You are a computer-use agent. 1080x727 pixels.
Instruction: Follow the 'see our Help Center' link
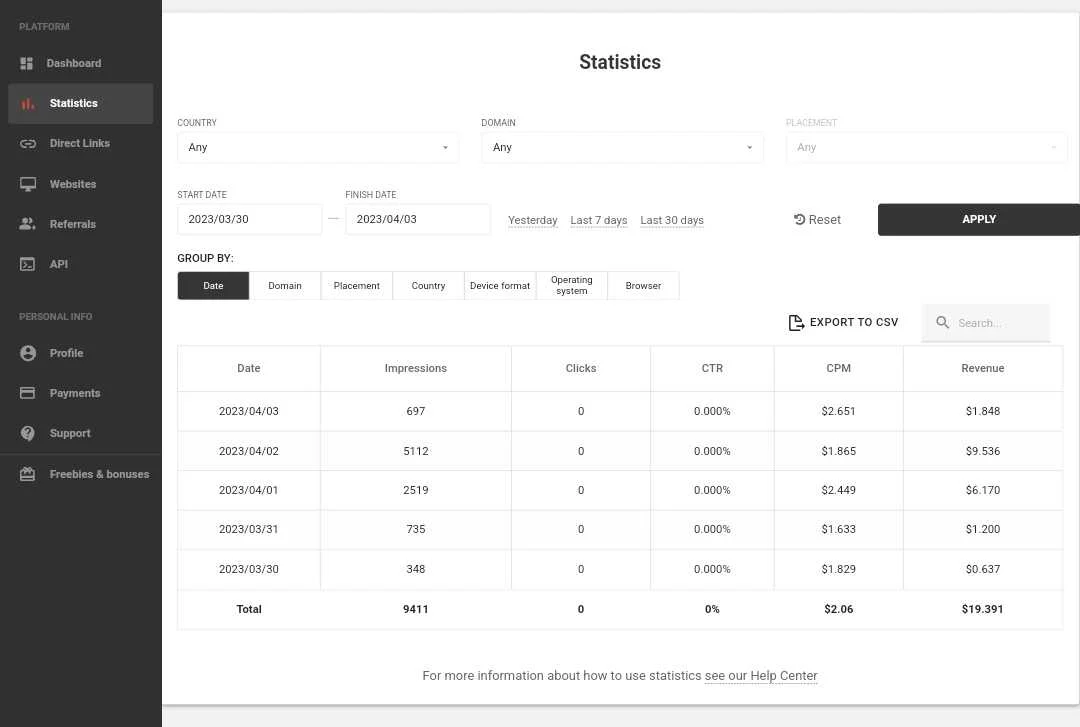pyautogui.click(x=761, y=676)
